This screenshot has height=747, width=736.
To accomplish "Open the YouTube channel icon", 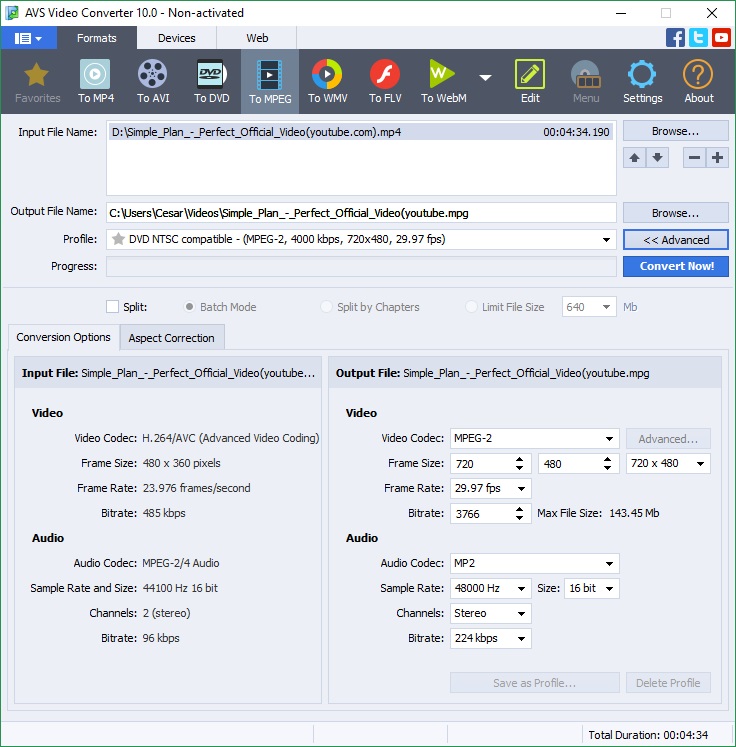I will click(721, 38).
